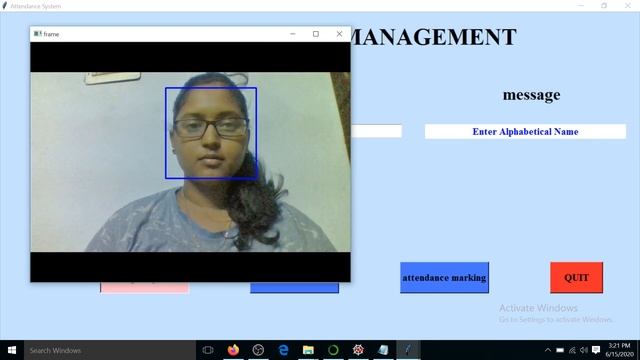This screenshot has width=640, height=360.
Task: Click the webcam video preview
Action: [x=190, y=162]
